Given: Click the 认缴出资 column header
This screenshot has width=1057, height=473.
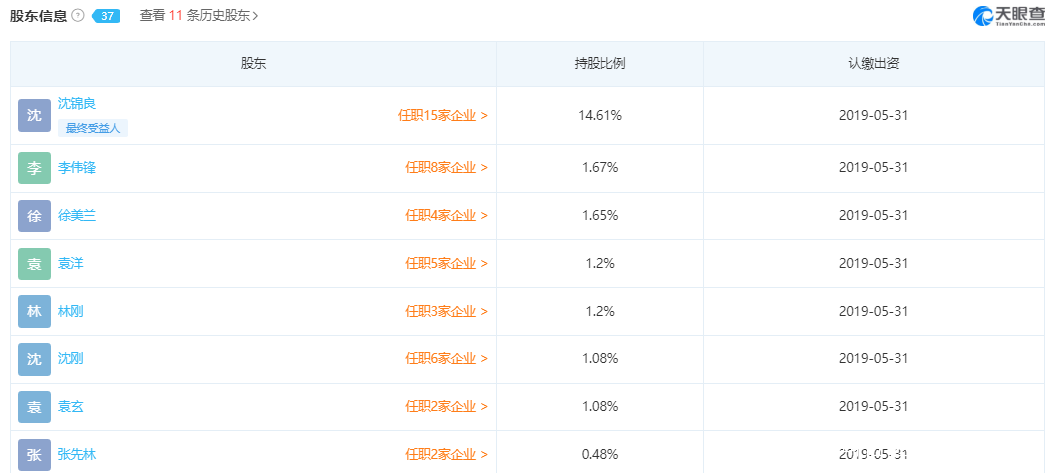Looking at the screenshot, I should [873, 64].
